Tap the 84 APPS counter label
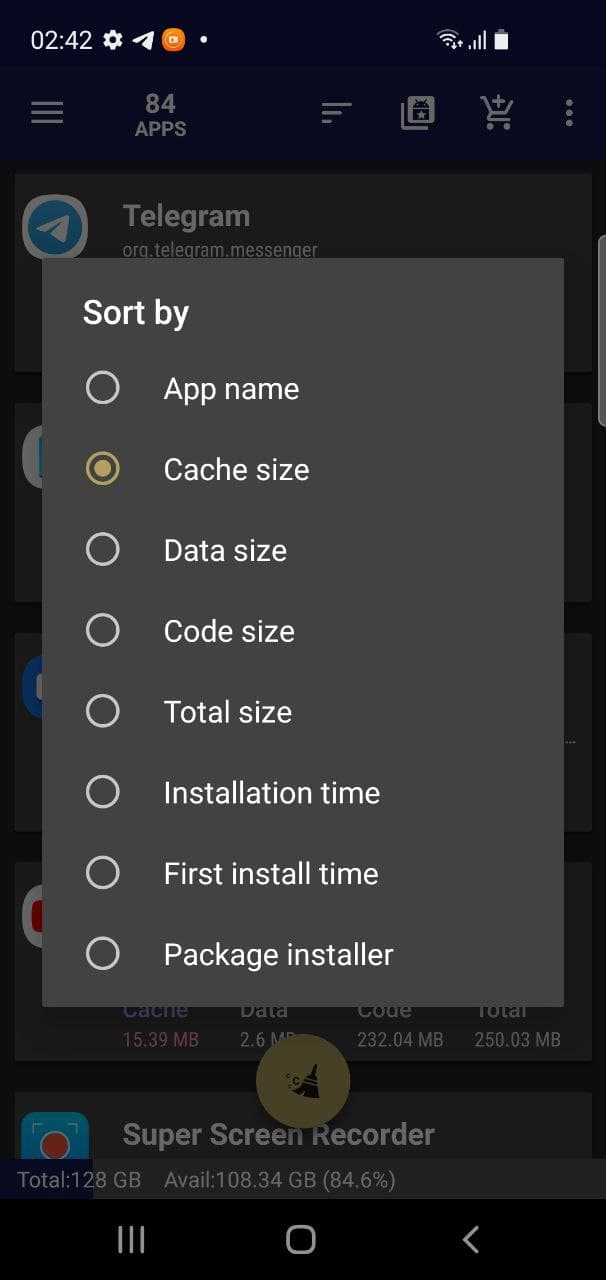This screenshot has height=1280, width=606. [x=160, y=114]
